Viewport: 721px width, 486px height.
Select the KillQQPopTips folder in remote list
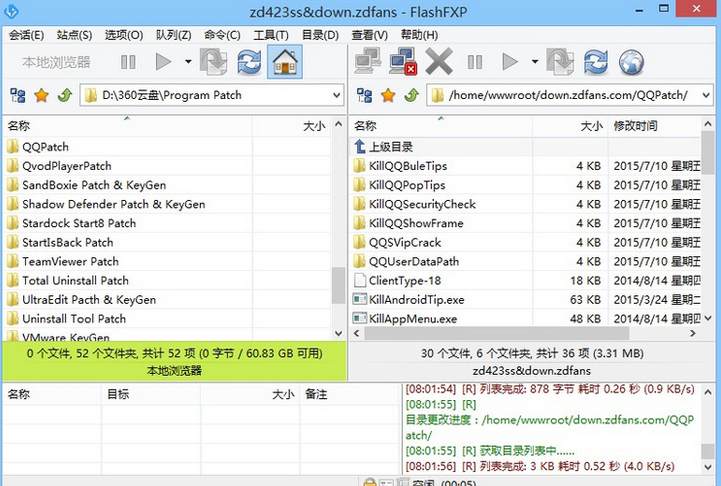click(x=407, y=185)
